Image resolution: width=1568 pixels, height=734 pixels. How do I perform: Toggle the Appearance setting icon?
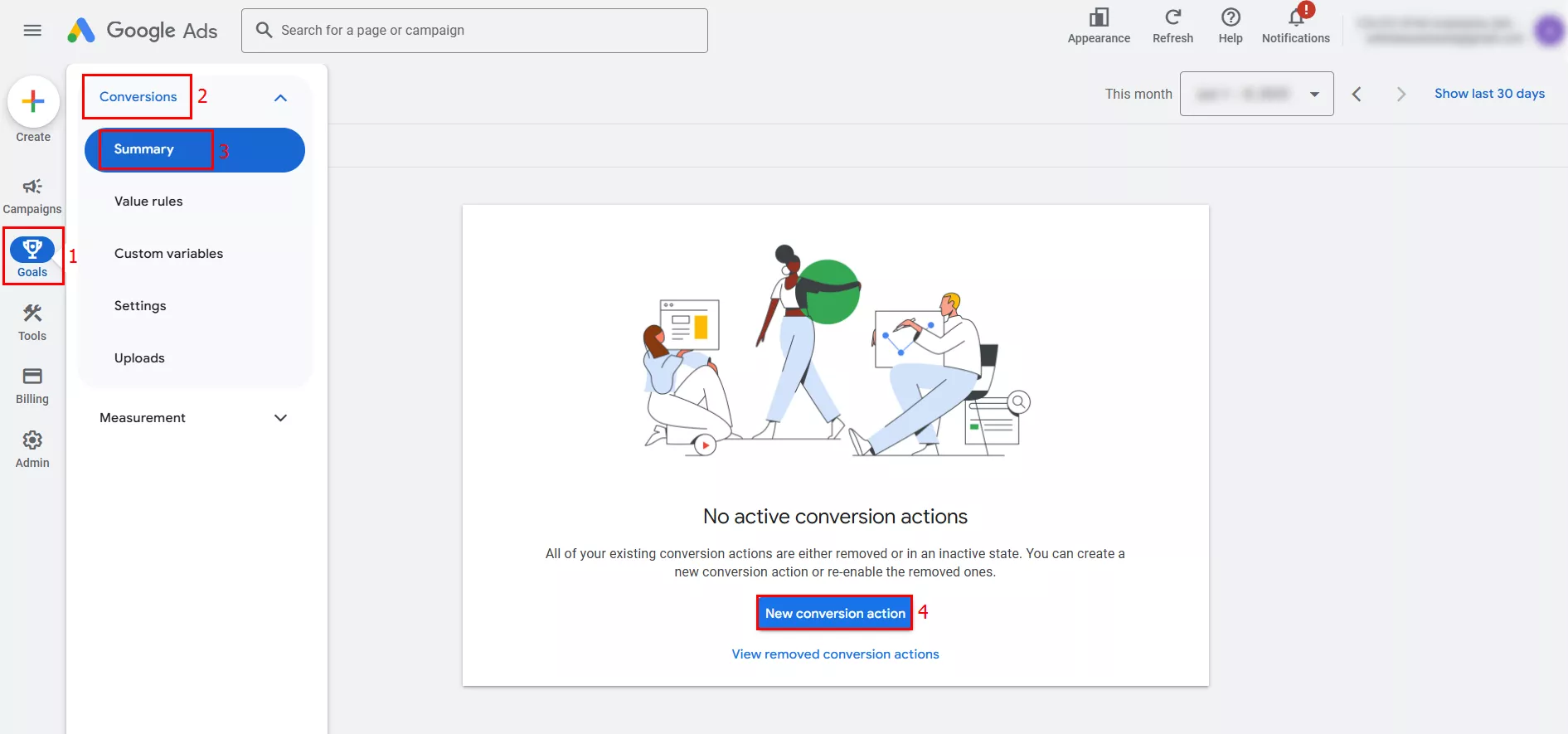1099,18
